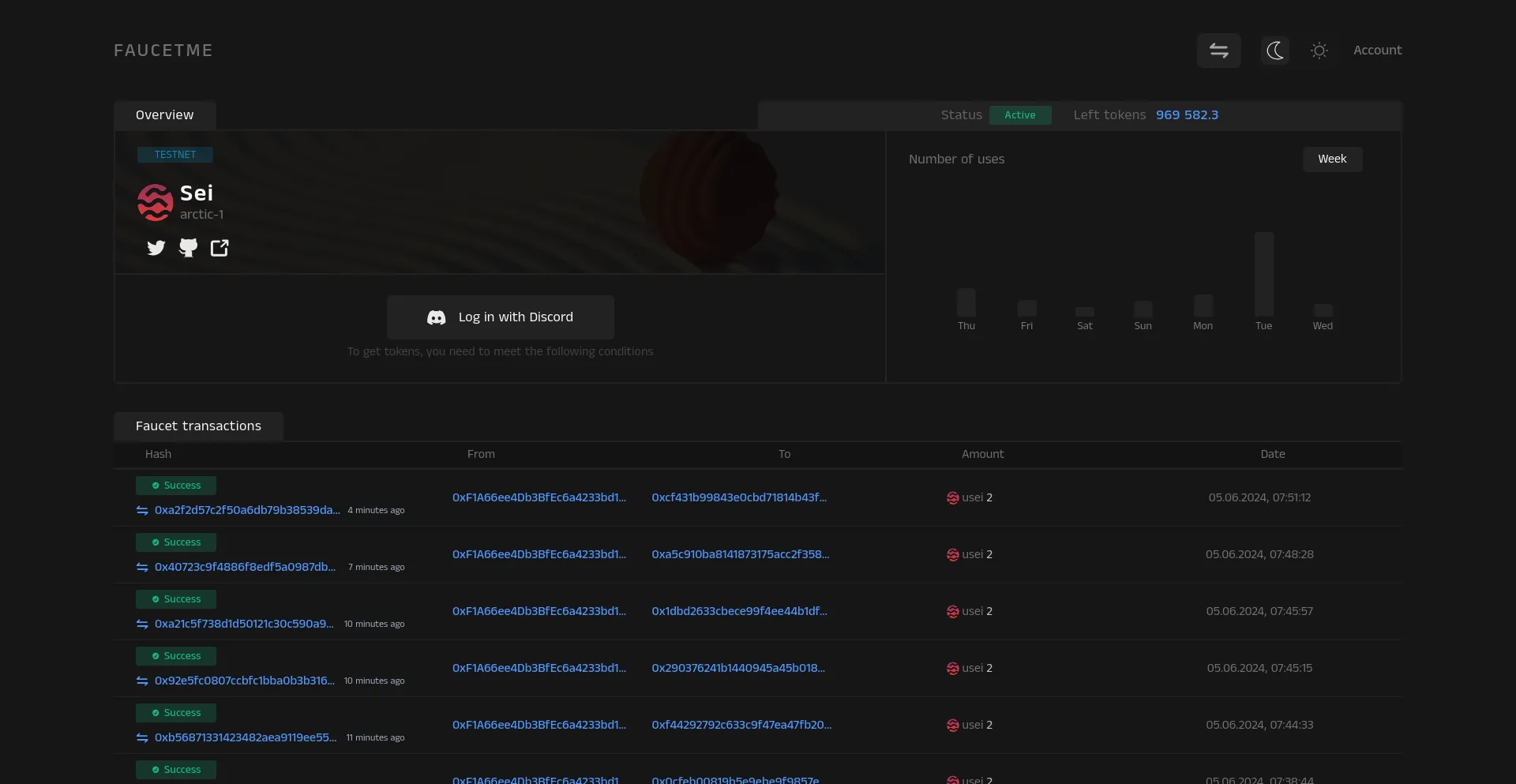Click Sei token icon in 07:51:12 row
The width and height of the screenshot is (1516, 784).
952,498
